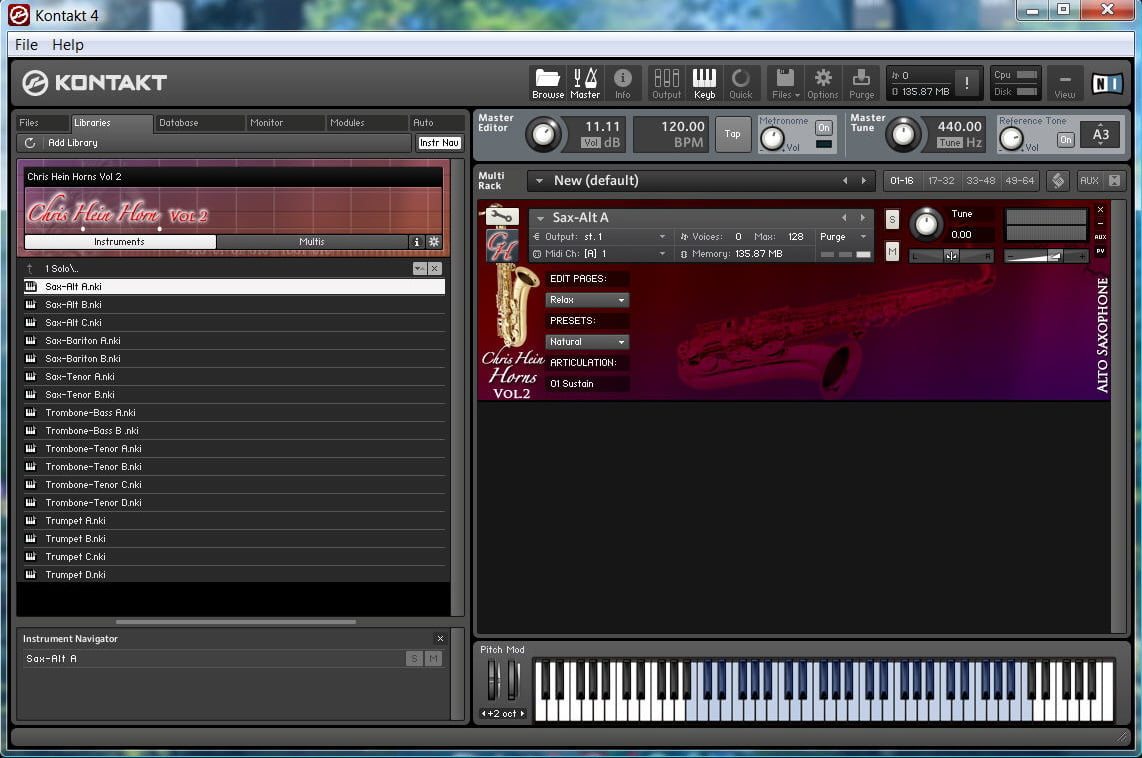Click the NI logo
This screenshot has height=758, width=1142.
1106,84
